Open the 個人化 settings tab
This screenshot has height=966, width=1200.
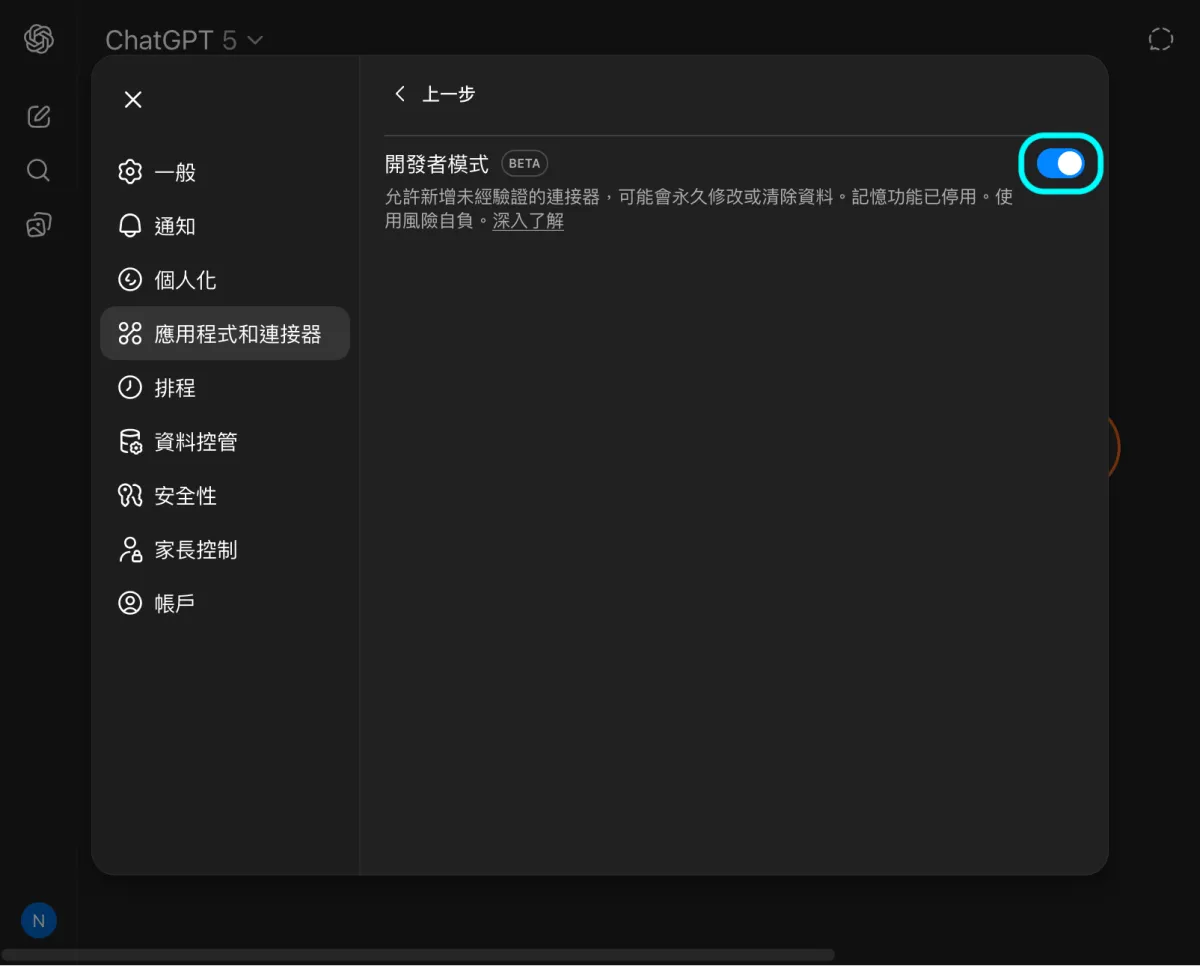[185, 280]
